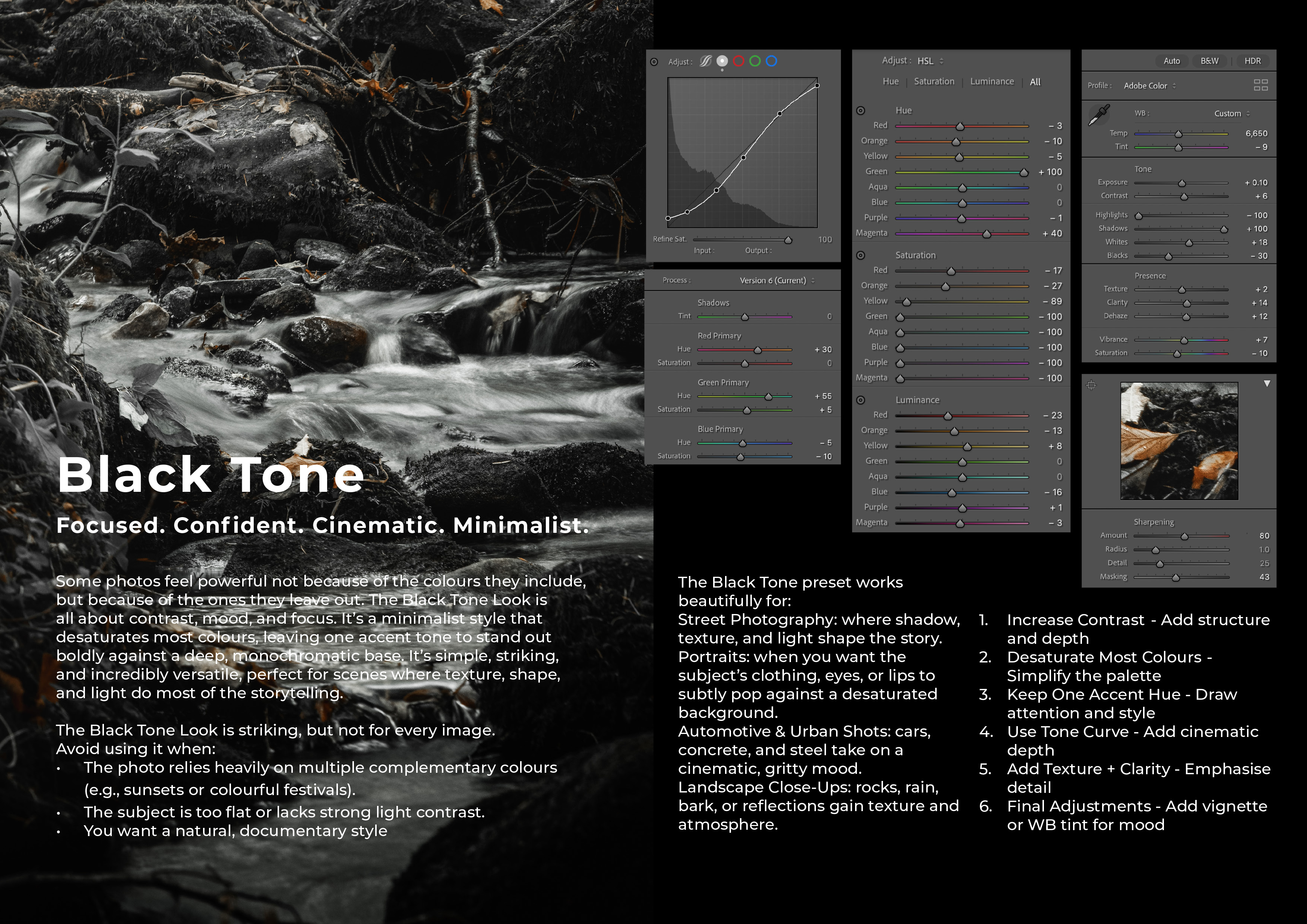
Task: Open the Adobe Color profile dropdown
Action: 1149,85
